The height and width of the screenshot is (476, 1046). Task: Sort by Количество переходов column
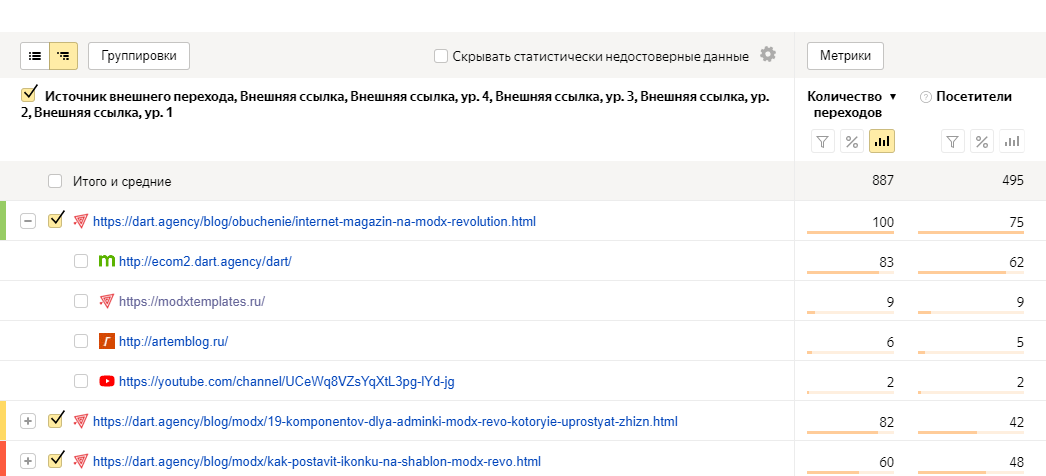851,105
